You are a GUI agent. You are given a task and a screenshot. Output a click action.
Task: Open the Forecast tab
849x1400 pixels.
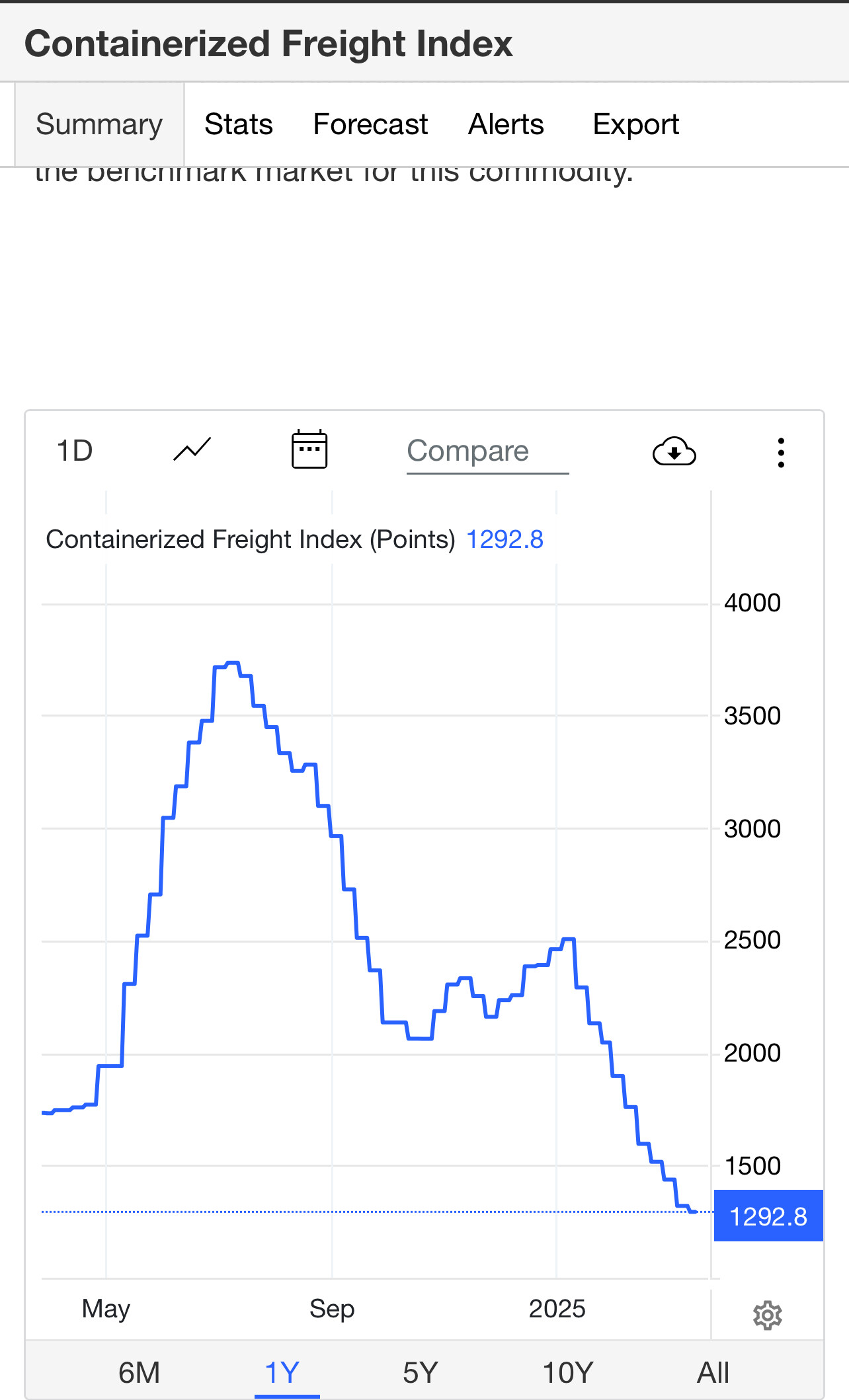[370, 124]
